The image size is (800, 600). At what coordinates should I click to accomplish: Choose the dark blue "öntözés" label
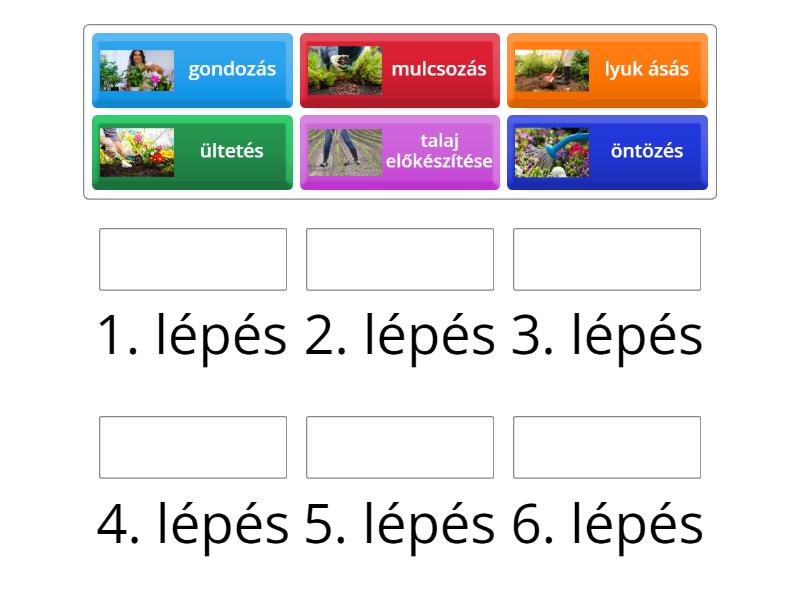coord(647,152)
